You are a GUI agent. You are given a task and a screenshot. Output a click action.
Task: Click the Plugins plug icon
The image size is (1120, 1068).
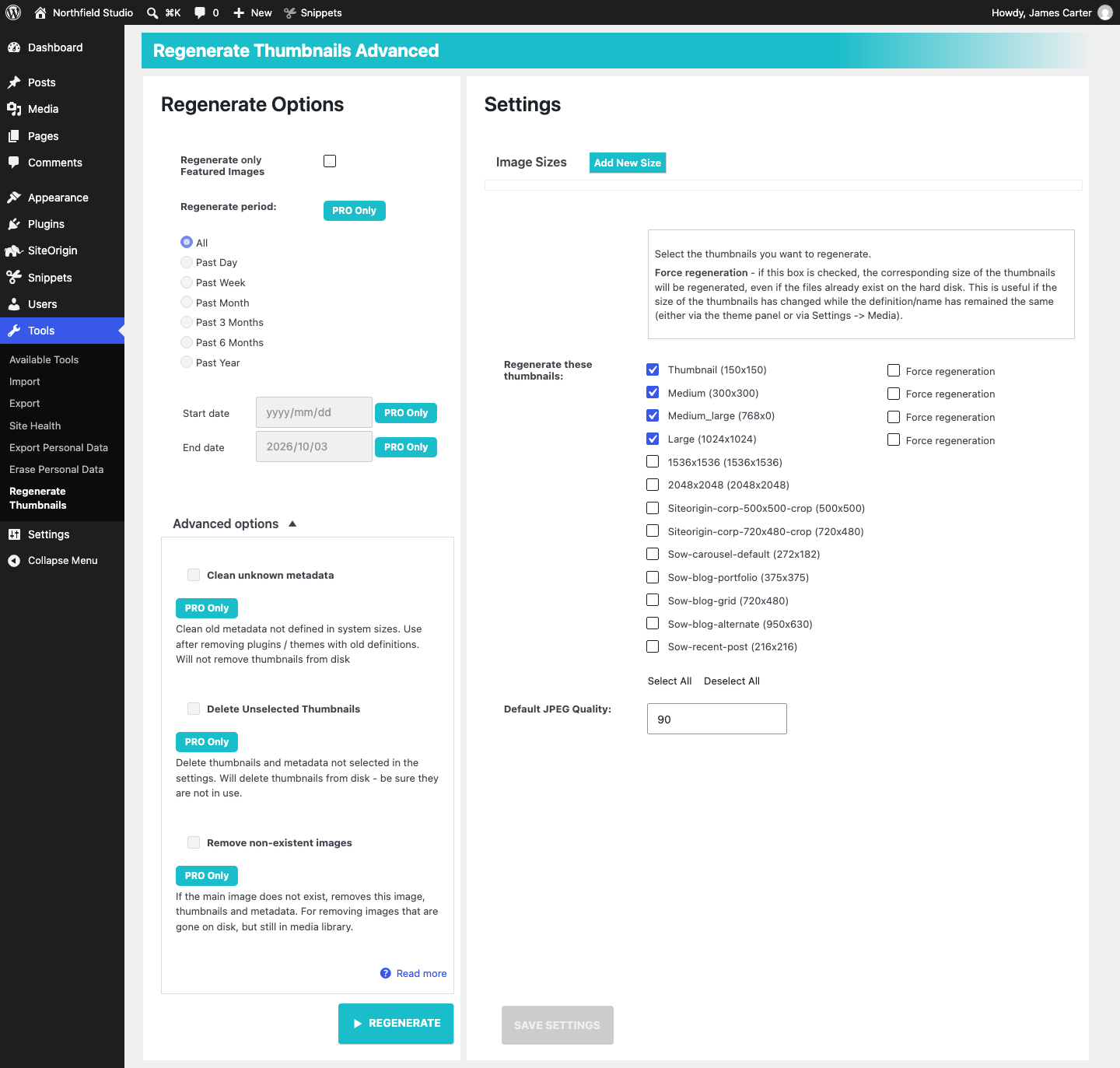14,224
